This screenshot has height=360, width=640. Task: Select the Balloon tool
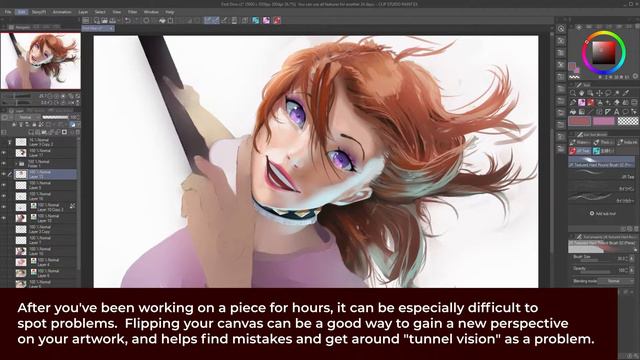coord(626,111)
